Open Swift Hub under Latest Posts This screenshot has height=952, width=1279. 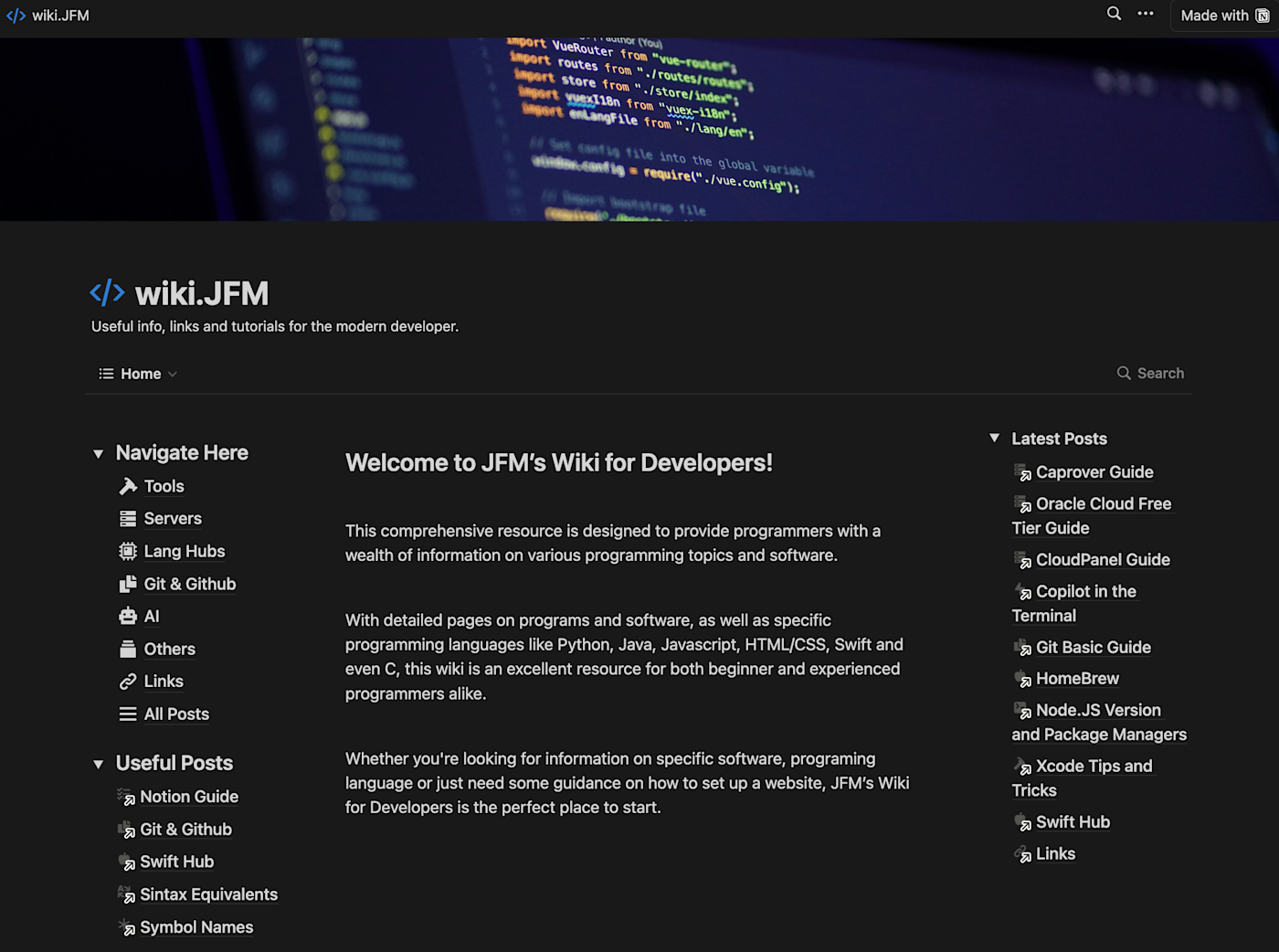point(1073,822)
